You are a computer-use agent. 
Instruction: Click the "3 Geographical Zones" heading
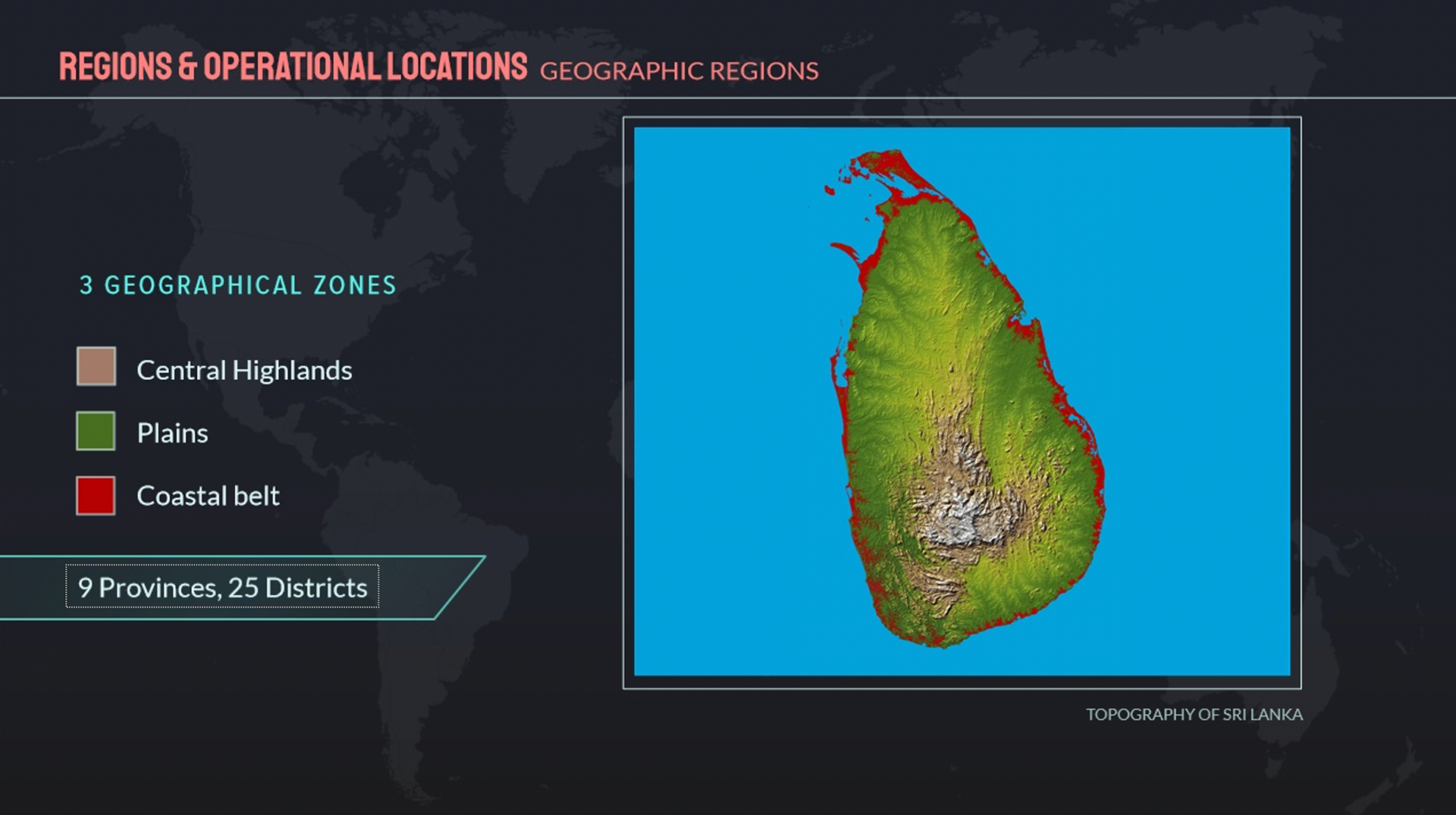pos(238,285)
